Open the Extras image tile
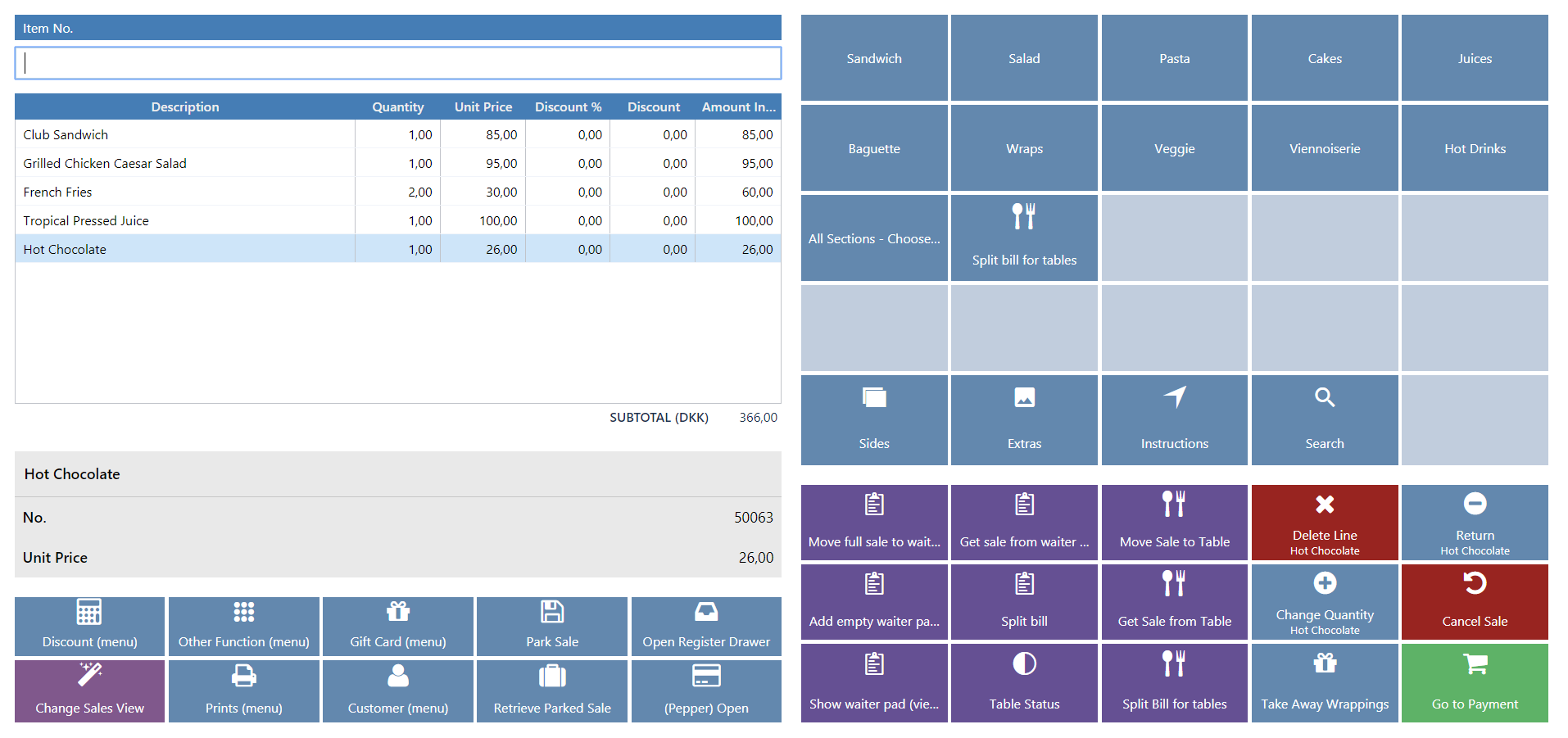Viewport: 1568px width, 738px height. 1024,420
